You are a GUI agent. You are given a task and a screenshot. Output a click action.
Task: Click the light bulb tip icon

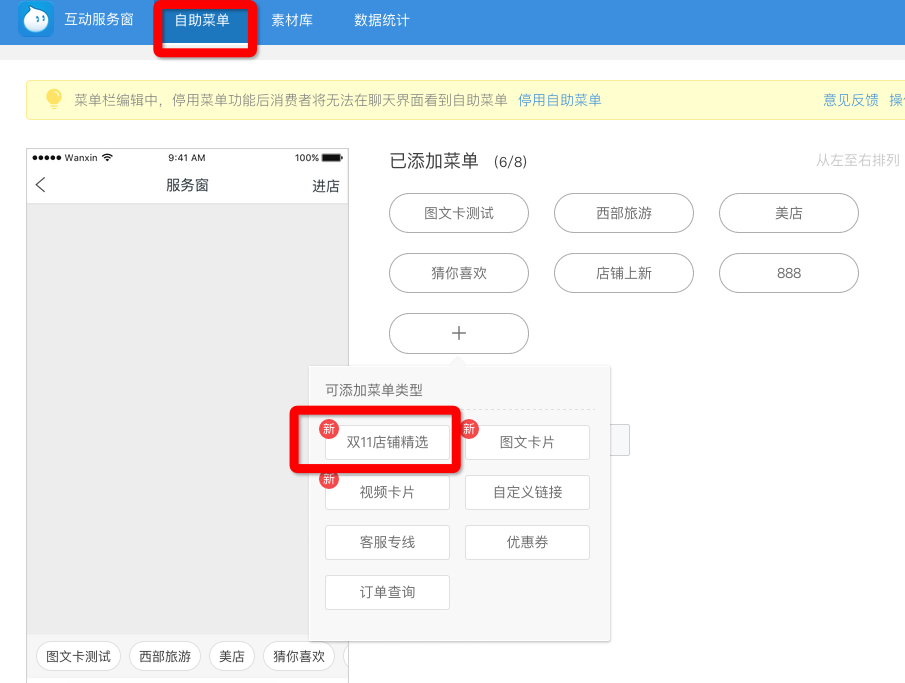pos(54,99)
